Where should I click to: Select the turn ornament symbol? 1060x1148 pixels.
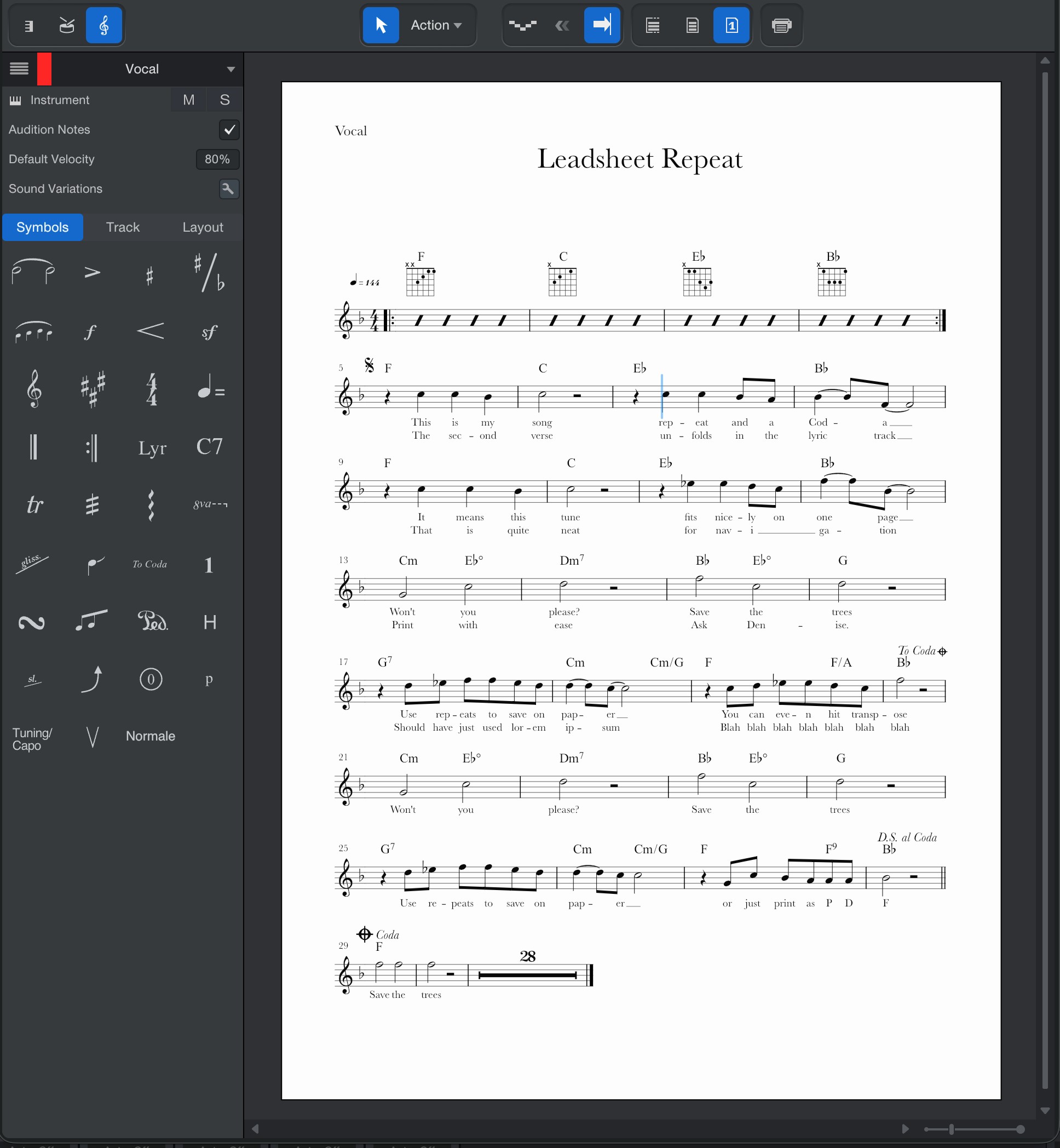[32, 623]
